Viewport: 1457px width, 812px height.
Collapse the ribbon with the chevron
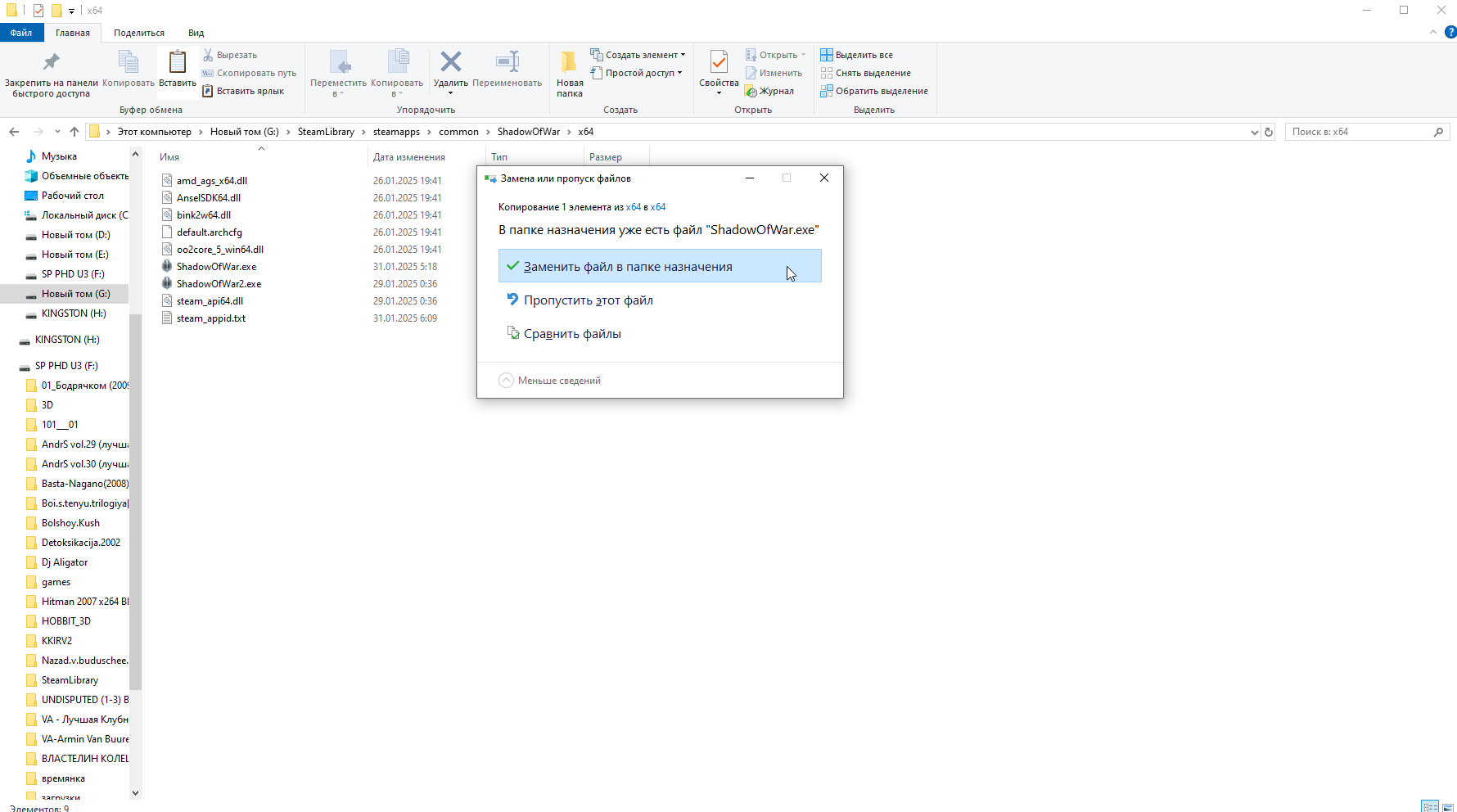1432,33
